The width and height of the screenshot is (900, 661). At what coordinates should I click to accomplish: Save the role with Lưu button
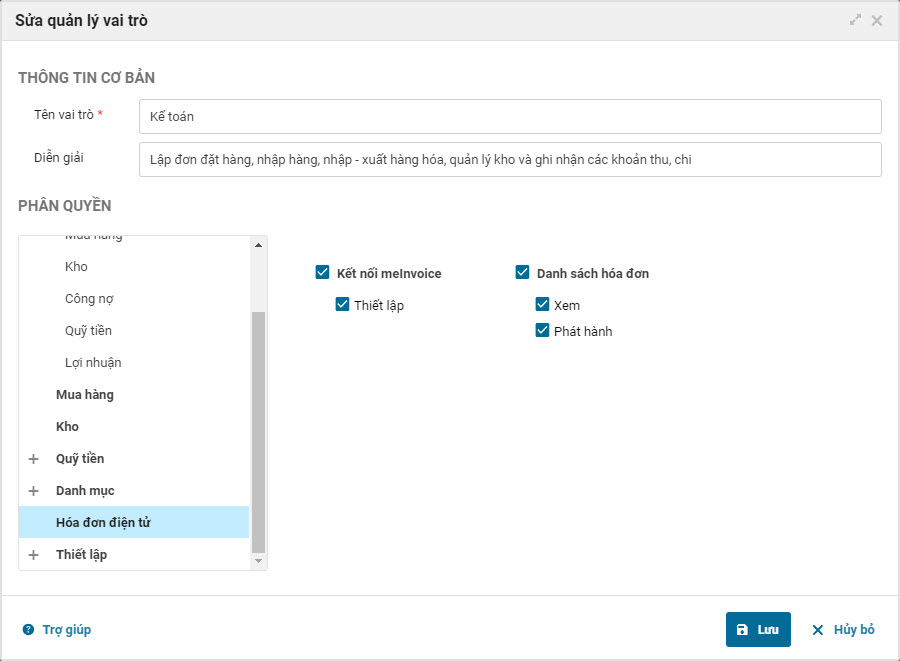pyautogui.click(x=758, y=630)
